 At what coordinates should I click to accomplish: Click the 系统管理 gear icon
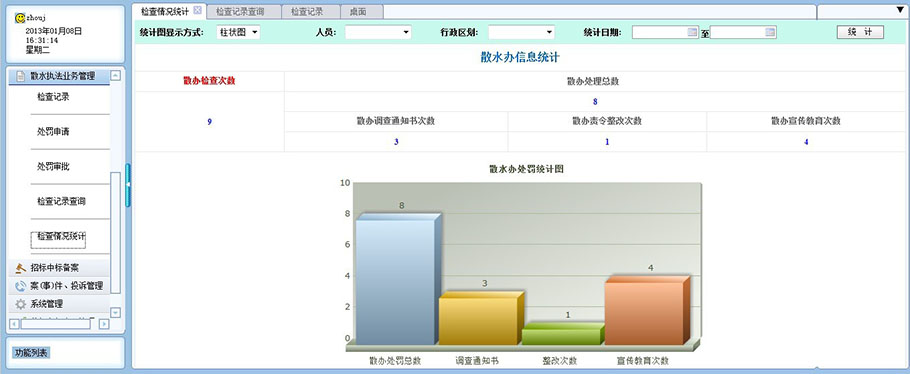(20, 304)
